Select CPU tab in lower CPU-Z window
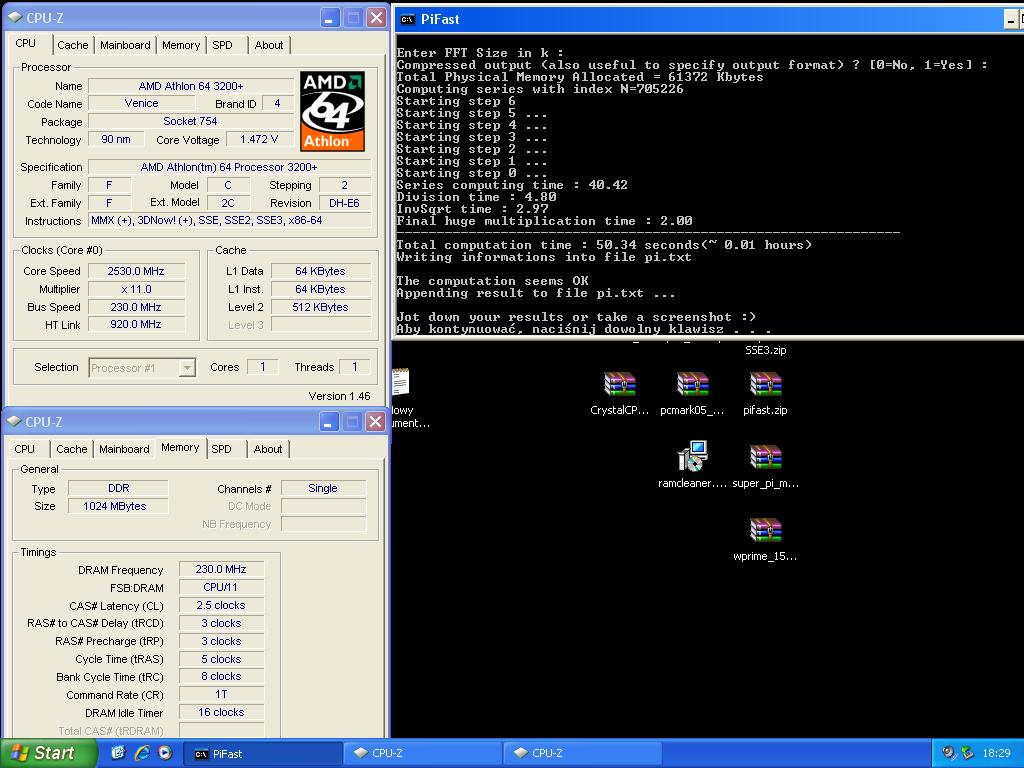 [x=25, y=449]
